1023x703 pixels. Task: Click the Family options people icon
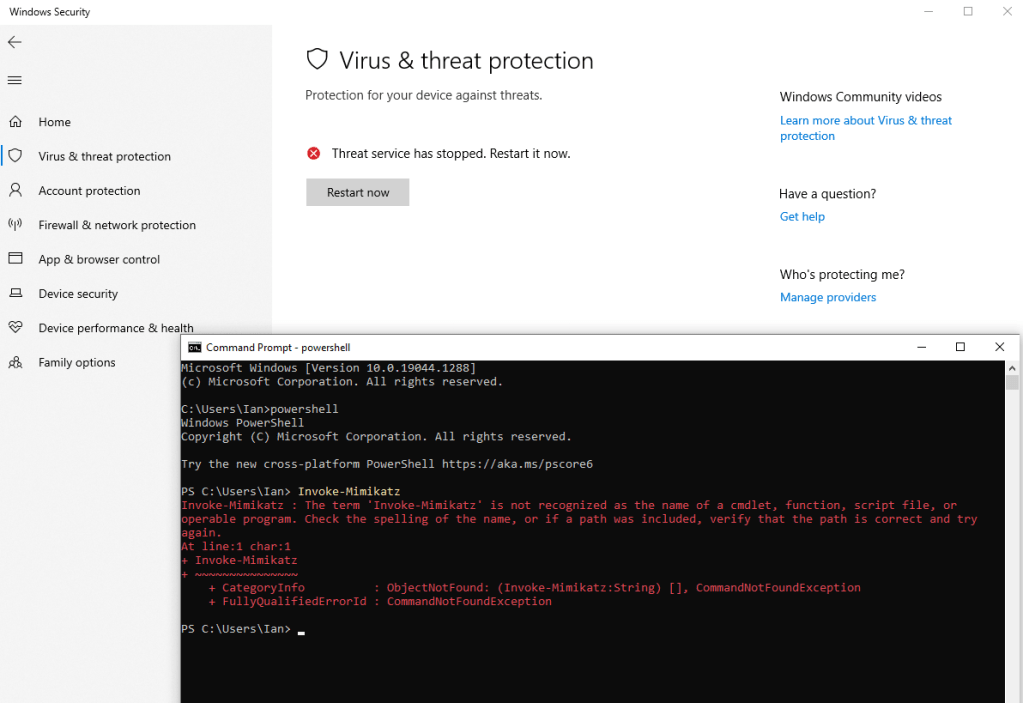[x=15, y=362]
